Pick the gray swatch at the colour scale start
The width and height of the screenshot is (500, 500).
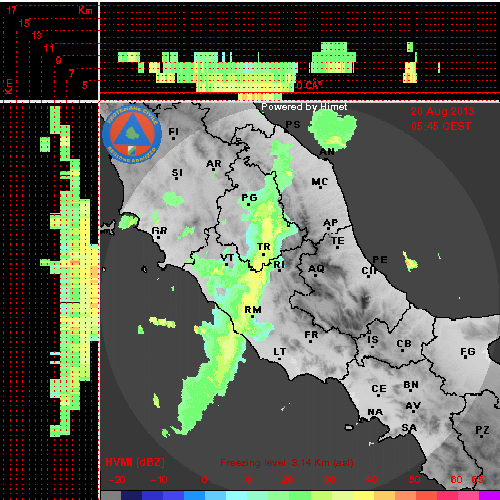[x=111, y=495]
